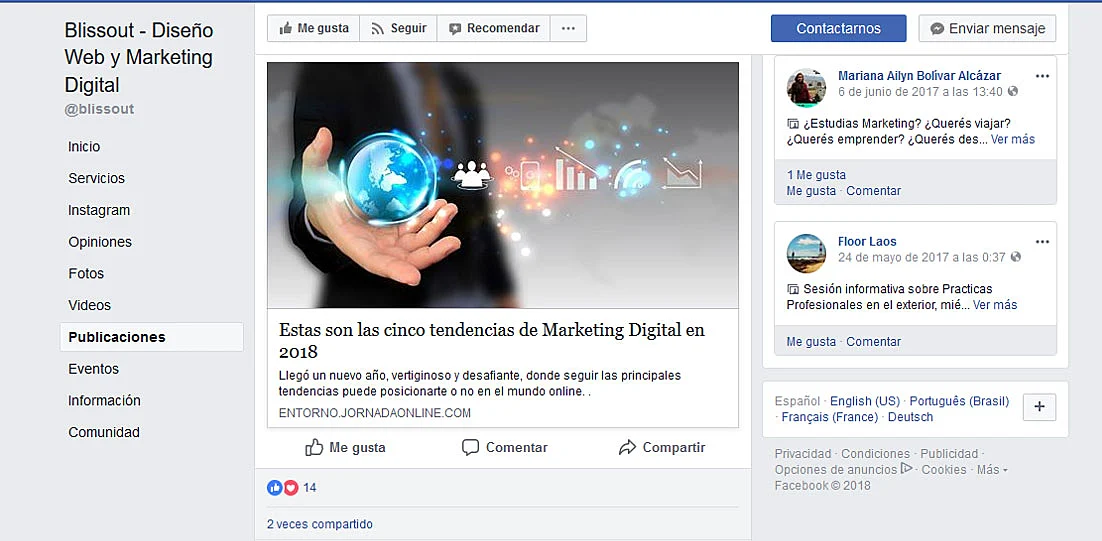This screenshot has width=1102, height=541.
Task: Open options dots on Floor Laos post
Action: click(x=1042, y=242)
